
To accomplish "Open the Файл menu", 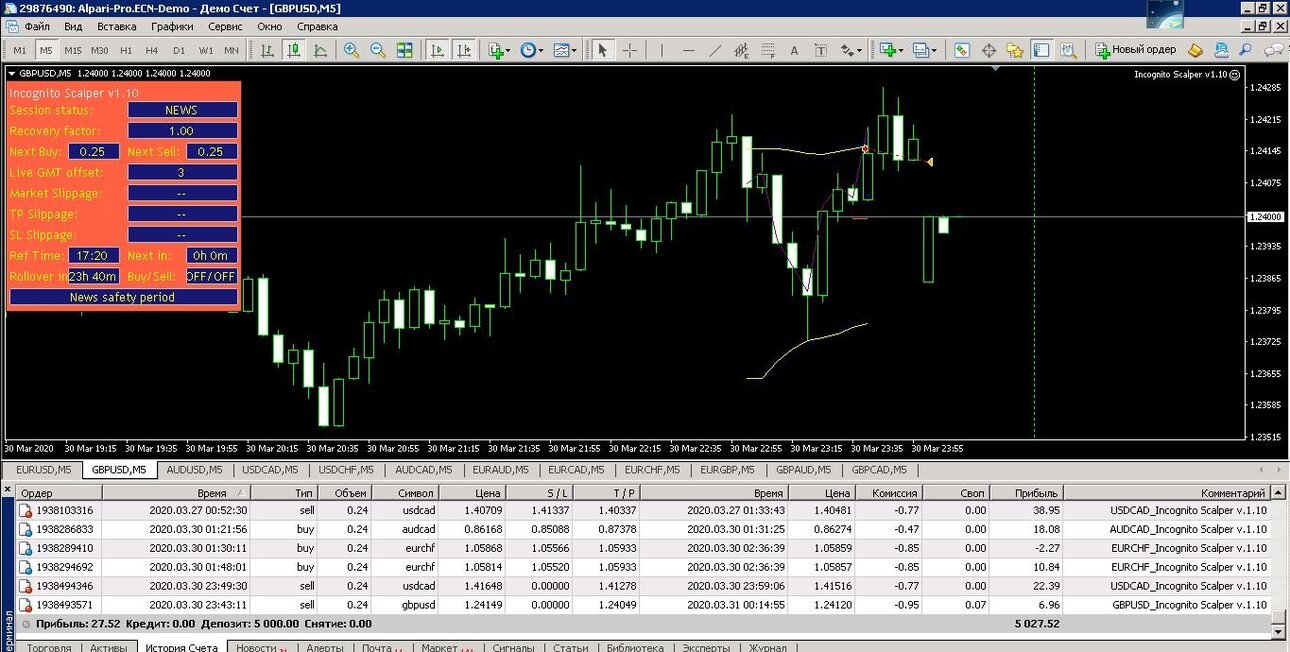I will pos(37,26).
